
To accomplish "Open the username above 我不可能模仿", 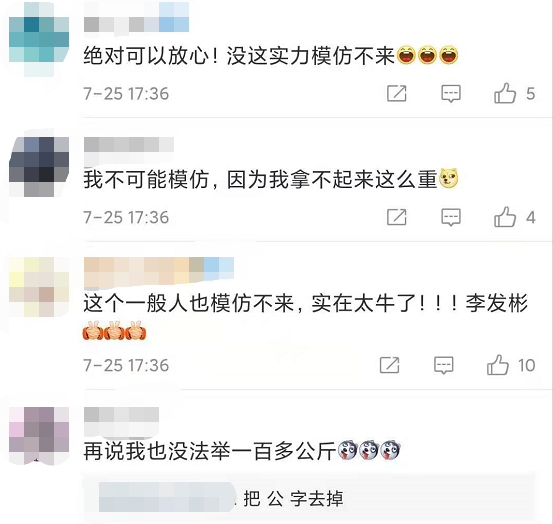I will tap(129, 145).
